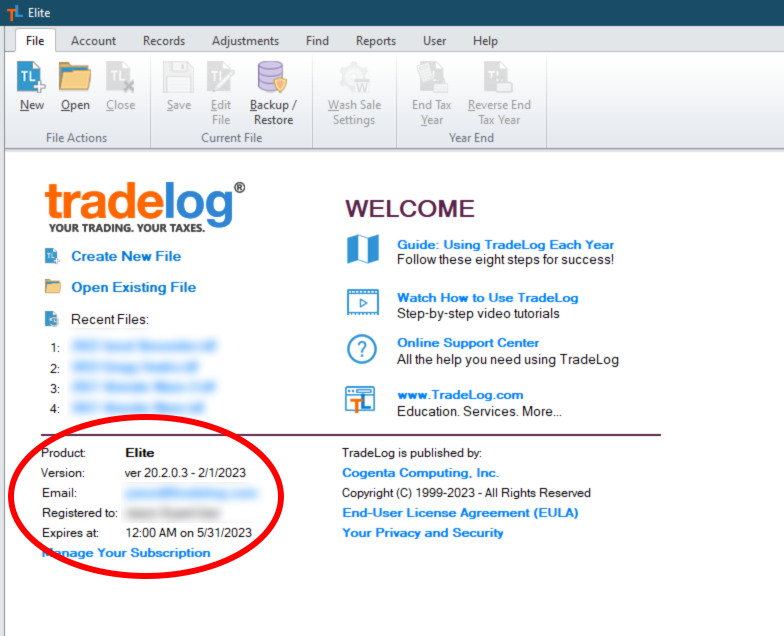Open the Find ribbon tab
Screen dimensions: 784x636
pyautogui.click(x=318, y=40)
